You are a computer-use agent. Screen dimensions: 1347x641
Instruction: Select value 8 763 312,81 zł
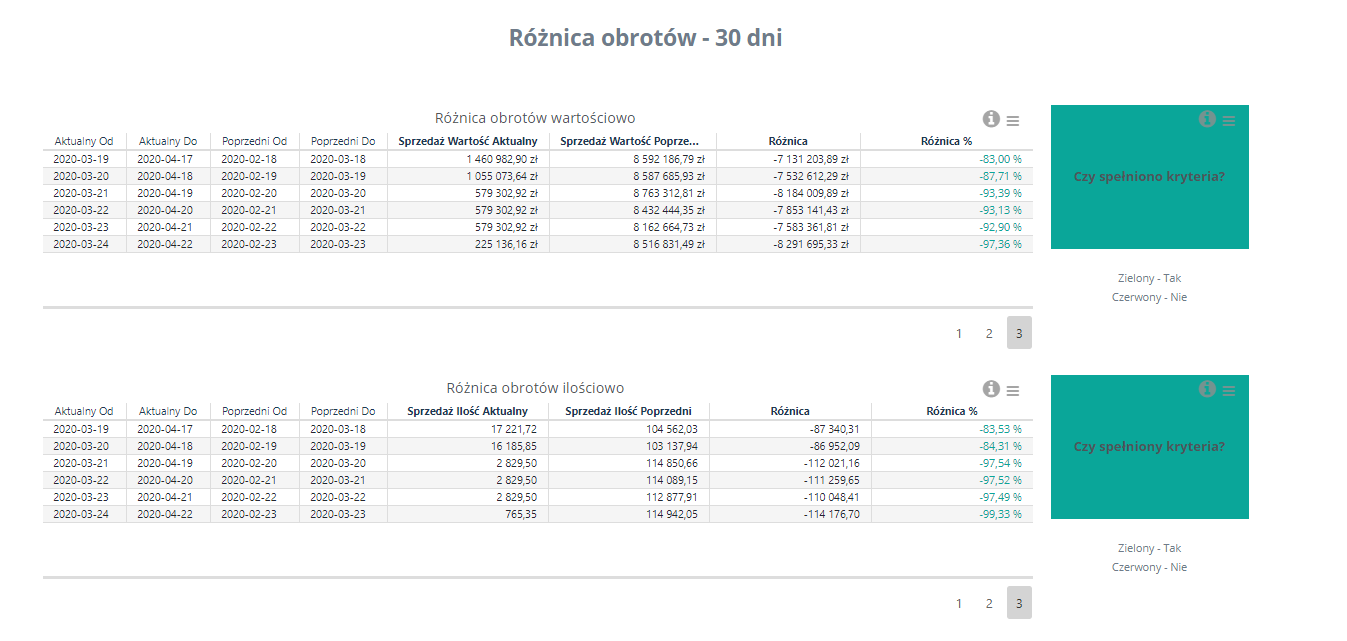point(669,193)
